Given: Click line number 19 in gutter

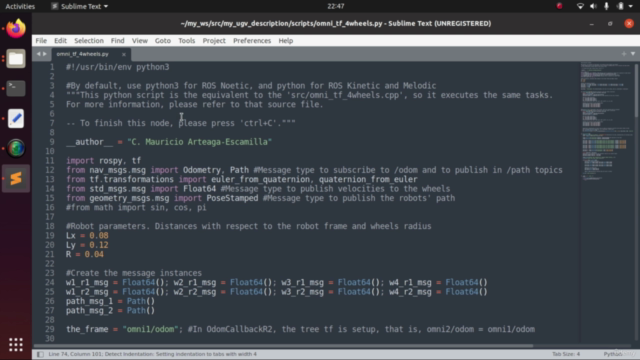Looking at the screenshot, I should [x=50, y=236].
